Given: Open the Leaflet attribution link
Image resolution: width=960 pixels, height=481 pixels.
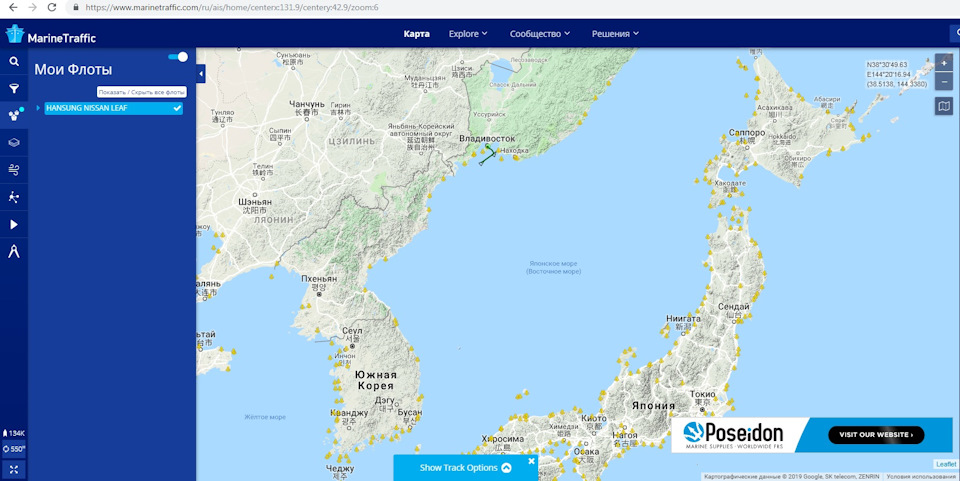Looking at the screenshot, I should (x=946, y=464).
